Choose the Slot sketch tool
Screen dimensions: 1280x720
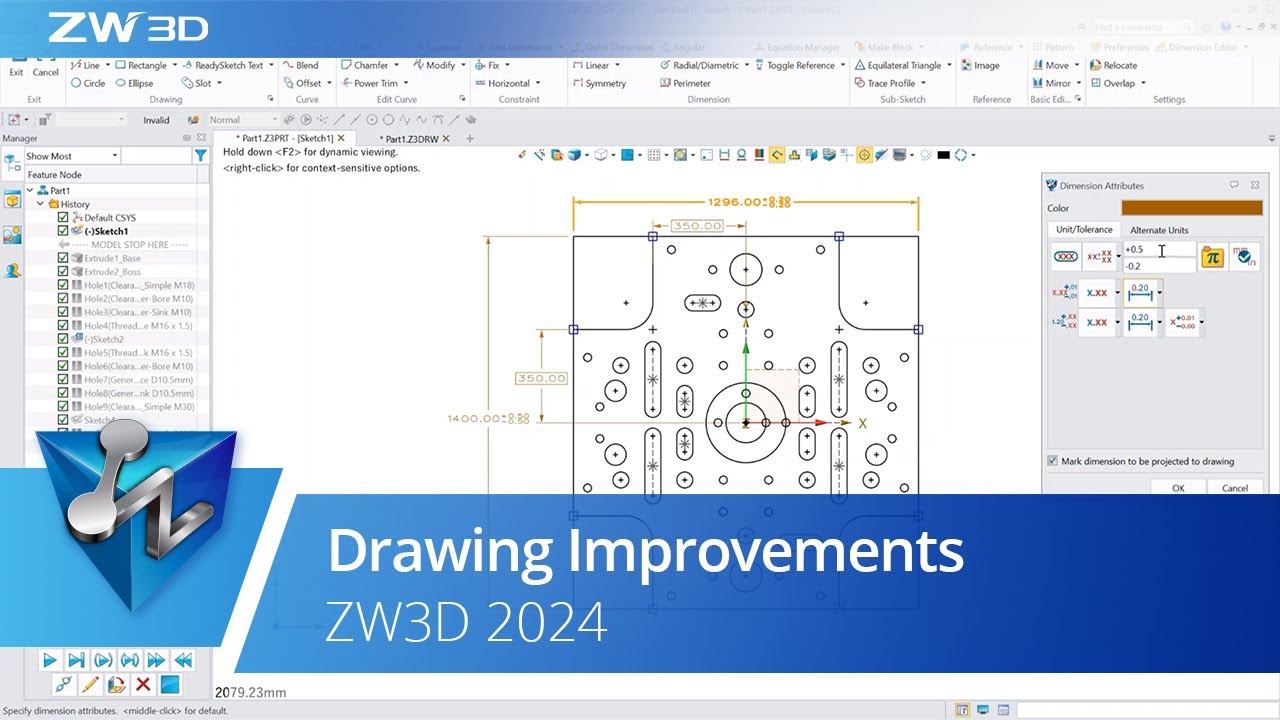195,83
